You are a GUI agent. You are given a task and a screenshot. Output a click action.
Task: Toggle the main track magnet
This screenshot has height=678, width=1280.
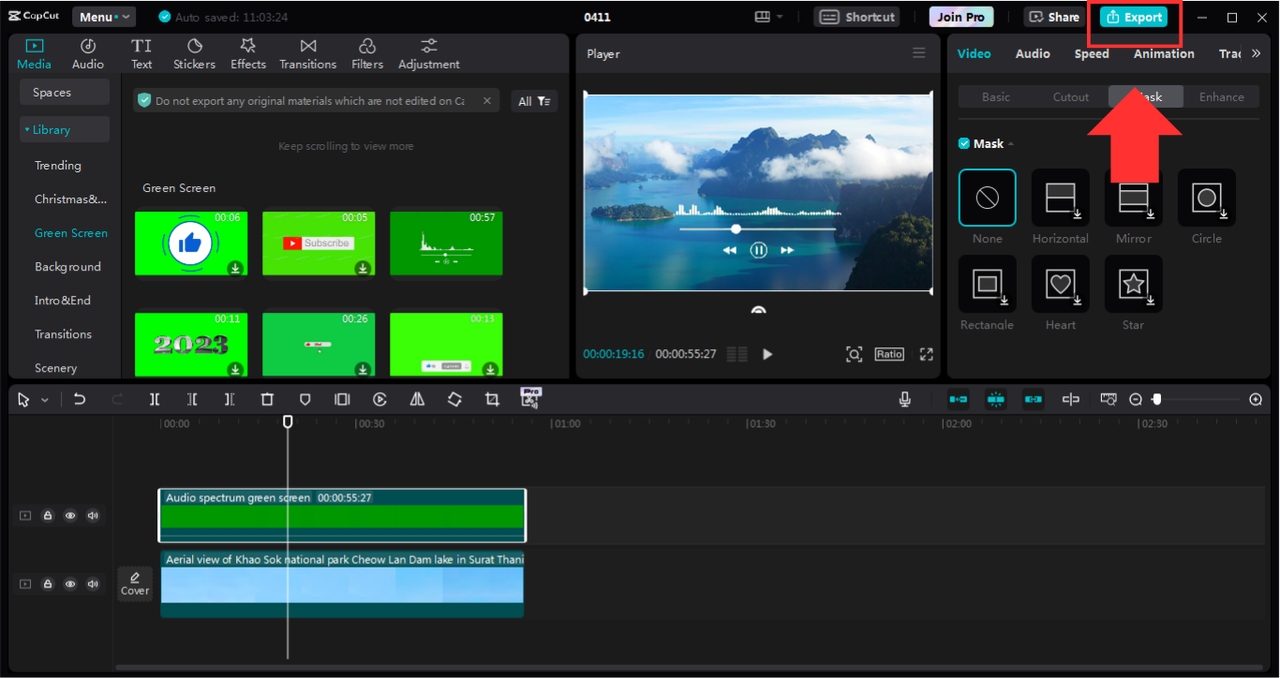tap(958, 399)
